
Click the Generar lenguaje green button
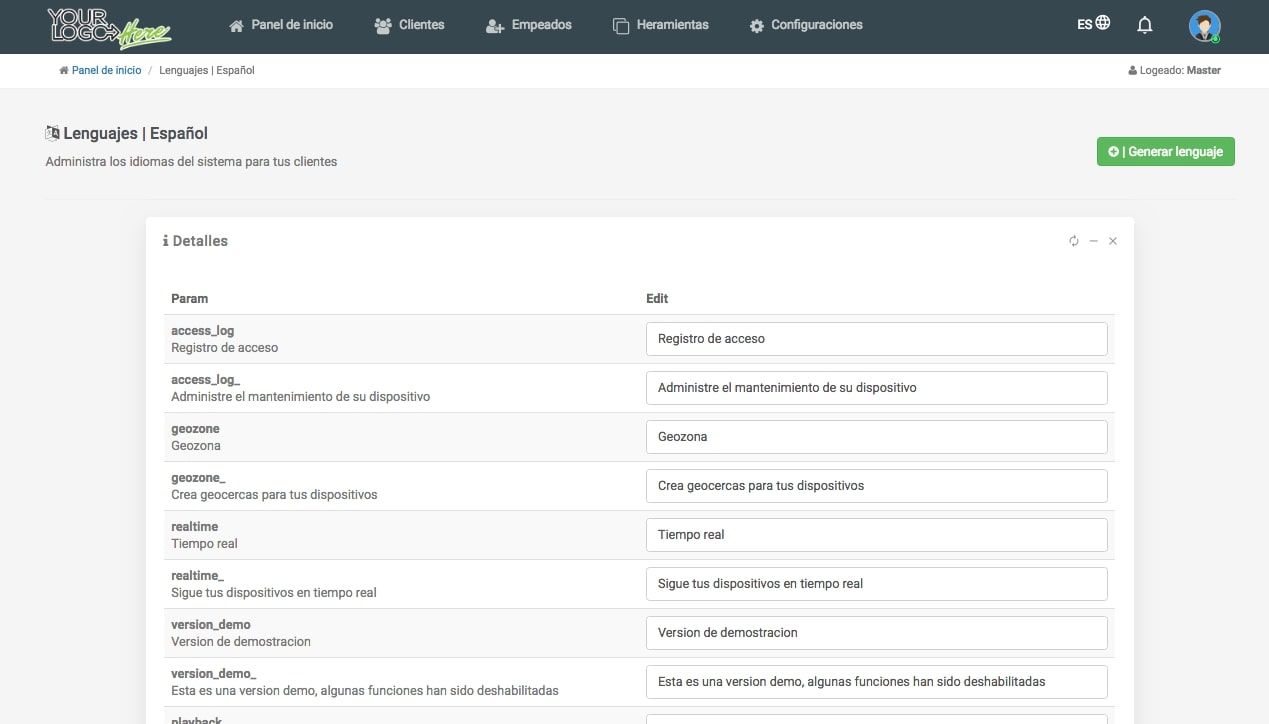(1165, 152)
